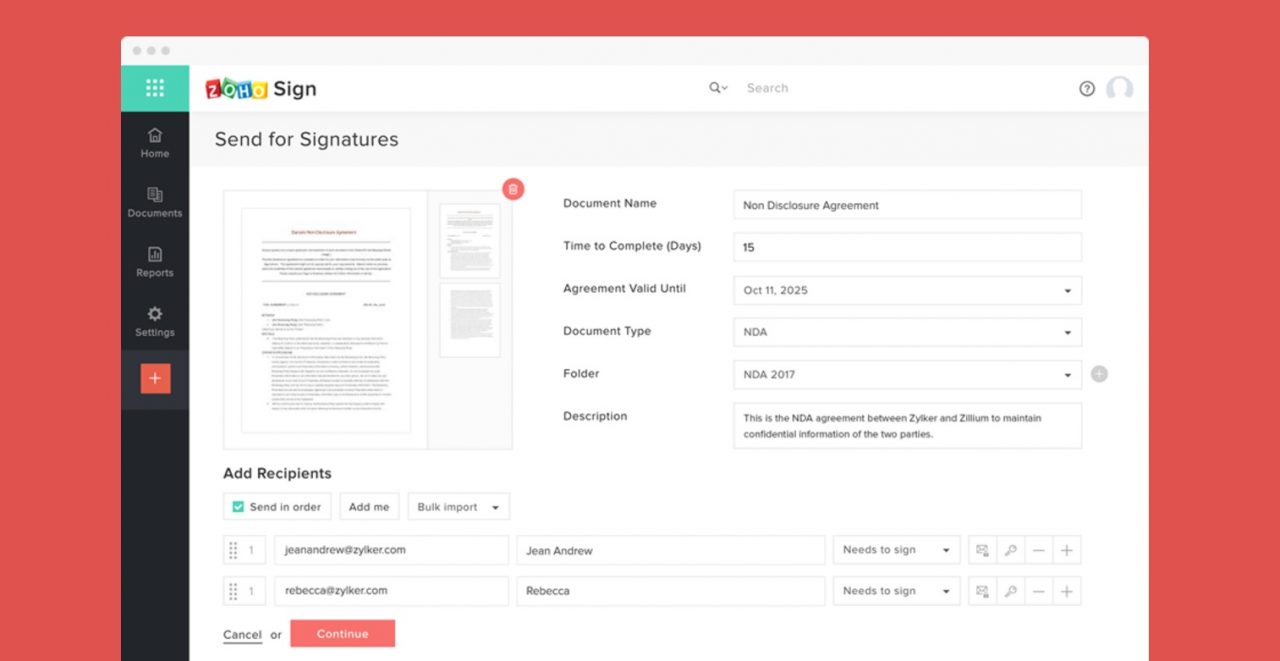Add a private message for Rebecca
1280x661 pixels.
click(x=982, y=590)
